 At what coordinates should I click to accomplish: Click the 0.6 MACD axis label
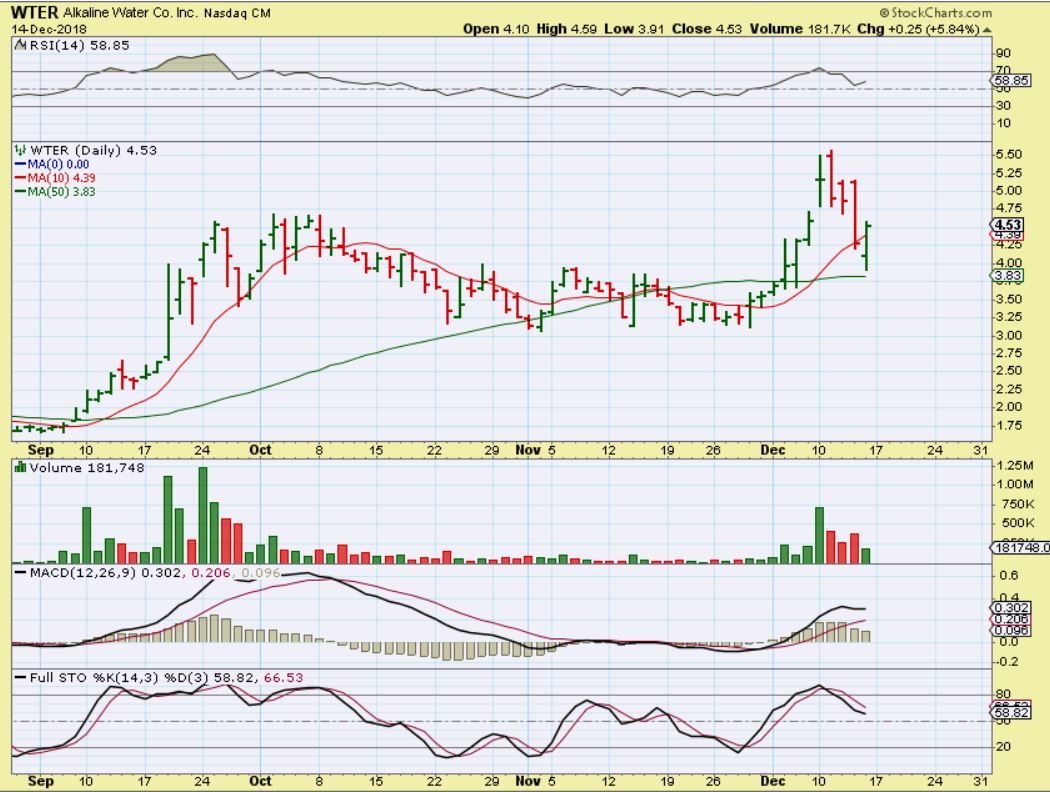click(x=1008, y=575)
